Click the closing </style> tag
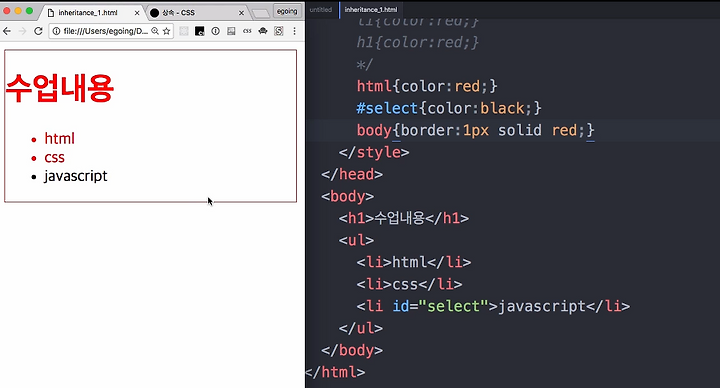Image resolution: width=720 pixels, height=388 pixels. click(x=374, y=152)
